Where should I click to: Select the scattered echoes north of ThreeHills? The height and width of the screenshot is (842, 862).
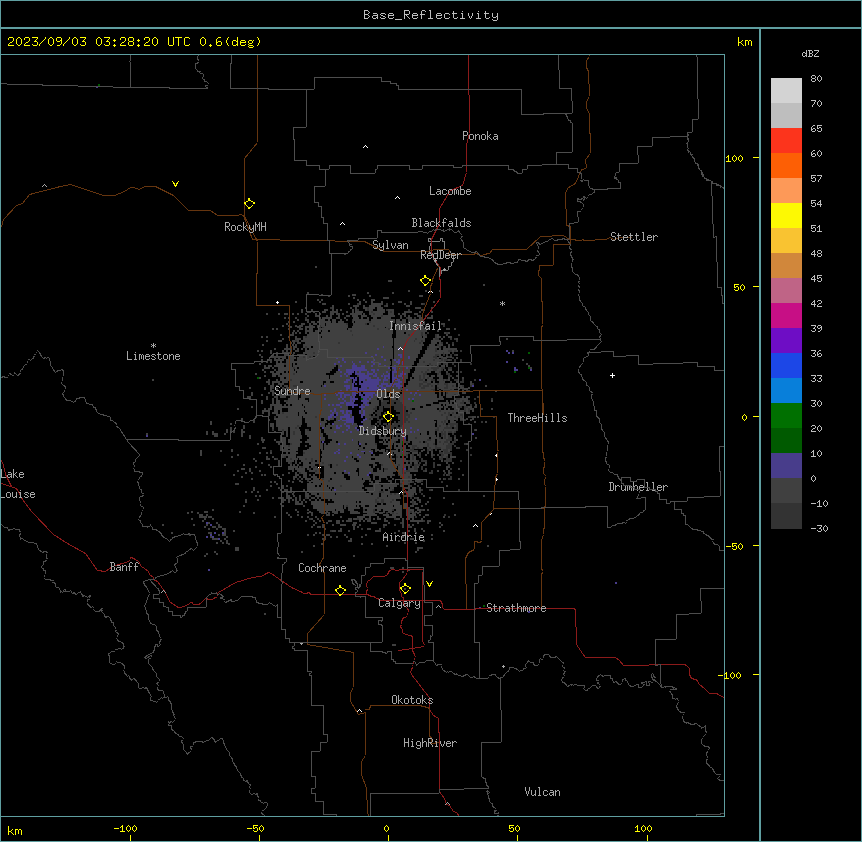click(x=518, y=360)
